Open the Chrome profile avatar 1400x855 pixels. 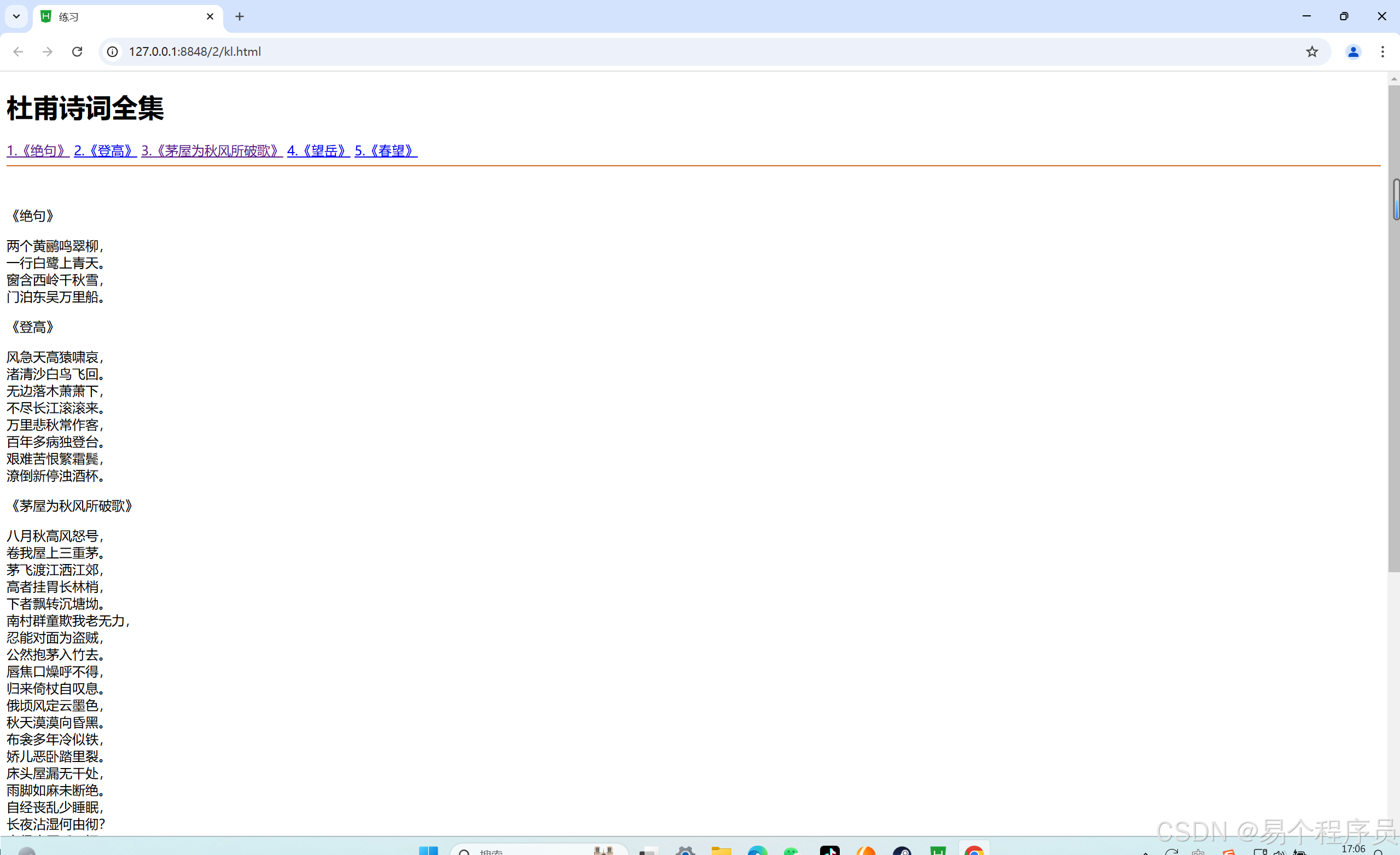(1353, 52)
